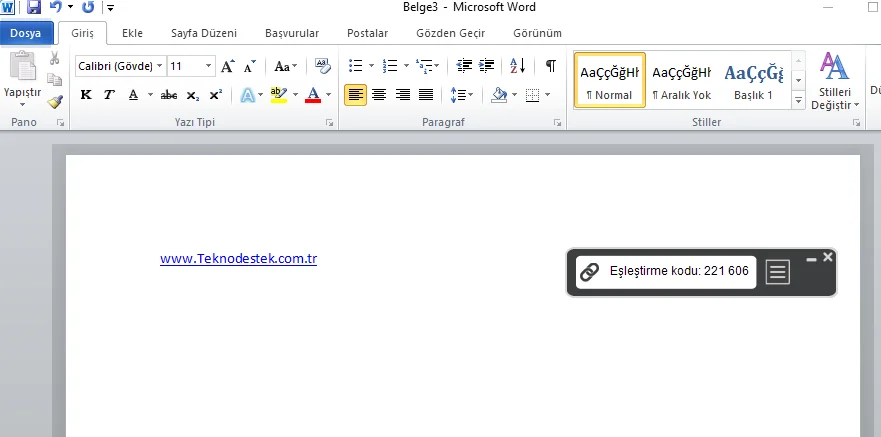Sort text with the A-Z sort icon
881x437 pixels.
[x=517, y=67]
